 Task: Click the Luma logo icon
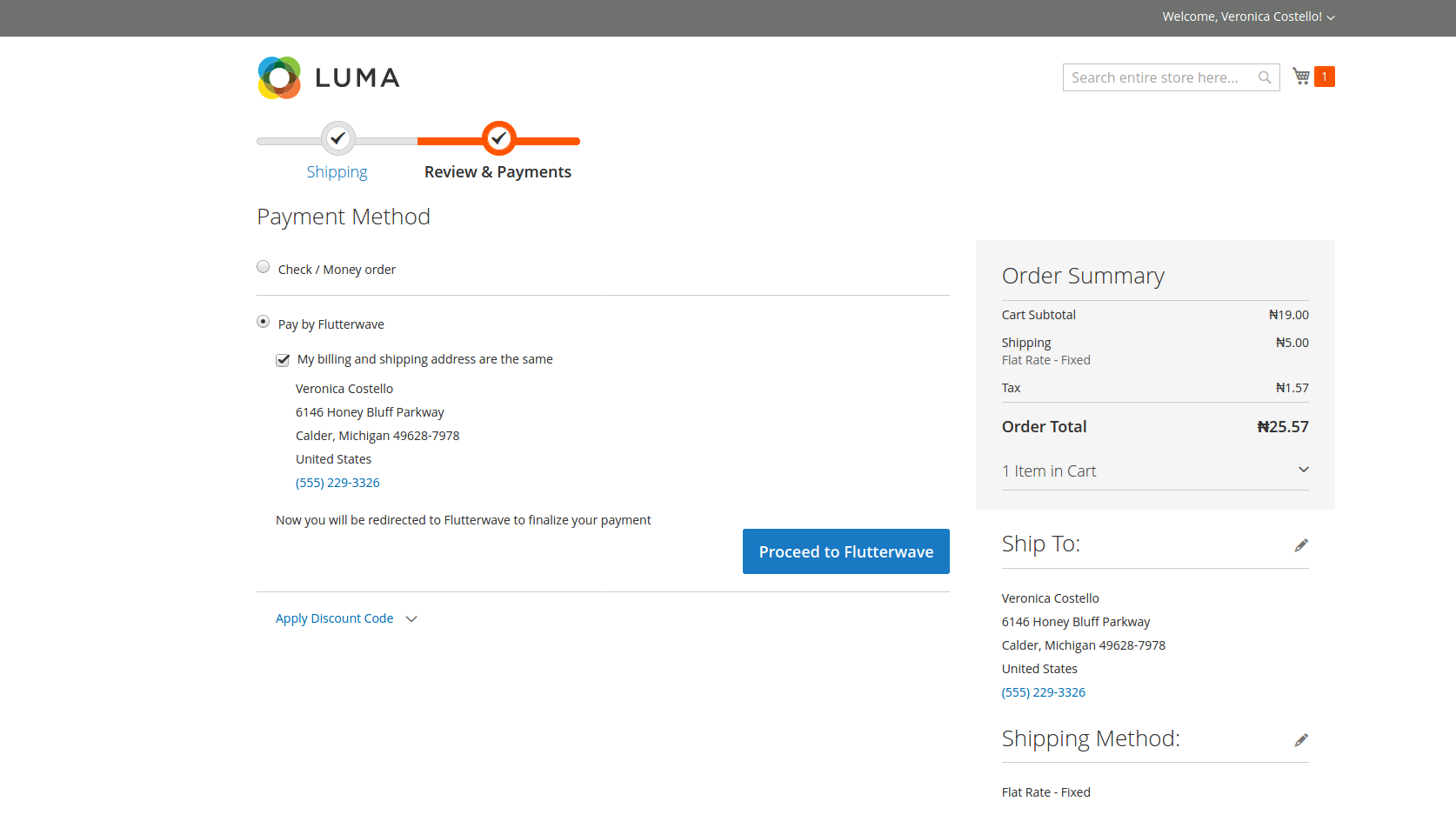pyautogui.click(x=279, y=78)
